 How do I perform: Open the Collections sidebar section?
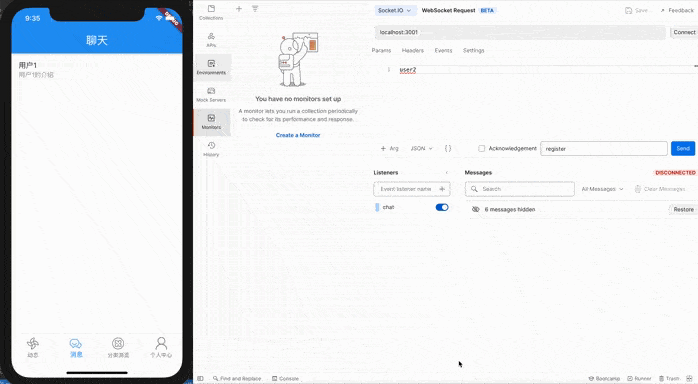[x=211, y=12]
